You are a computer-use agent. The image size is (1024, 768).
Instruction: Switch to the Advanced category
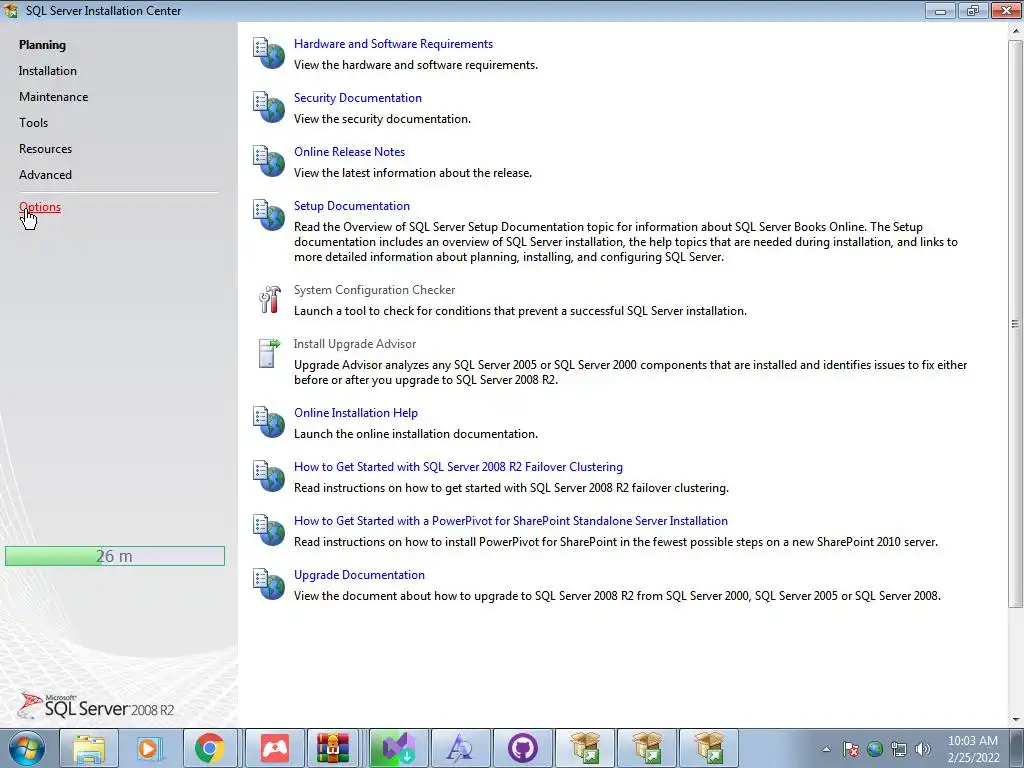[x=45, y=175]
